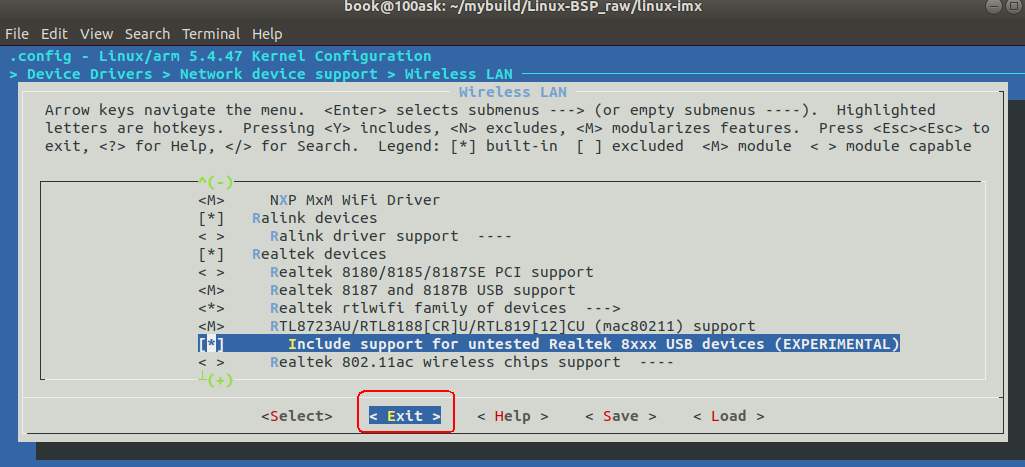Image resolution: width=1025 pixels, height=467 pixels.
Task: Click the < Save > button
Action: [620, 416]
